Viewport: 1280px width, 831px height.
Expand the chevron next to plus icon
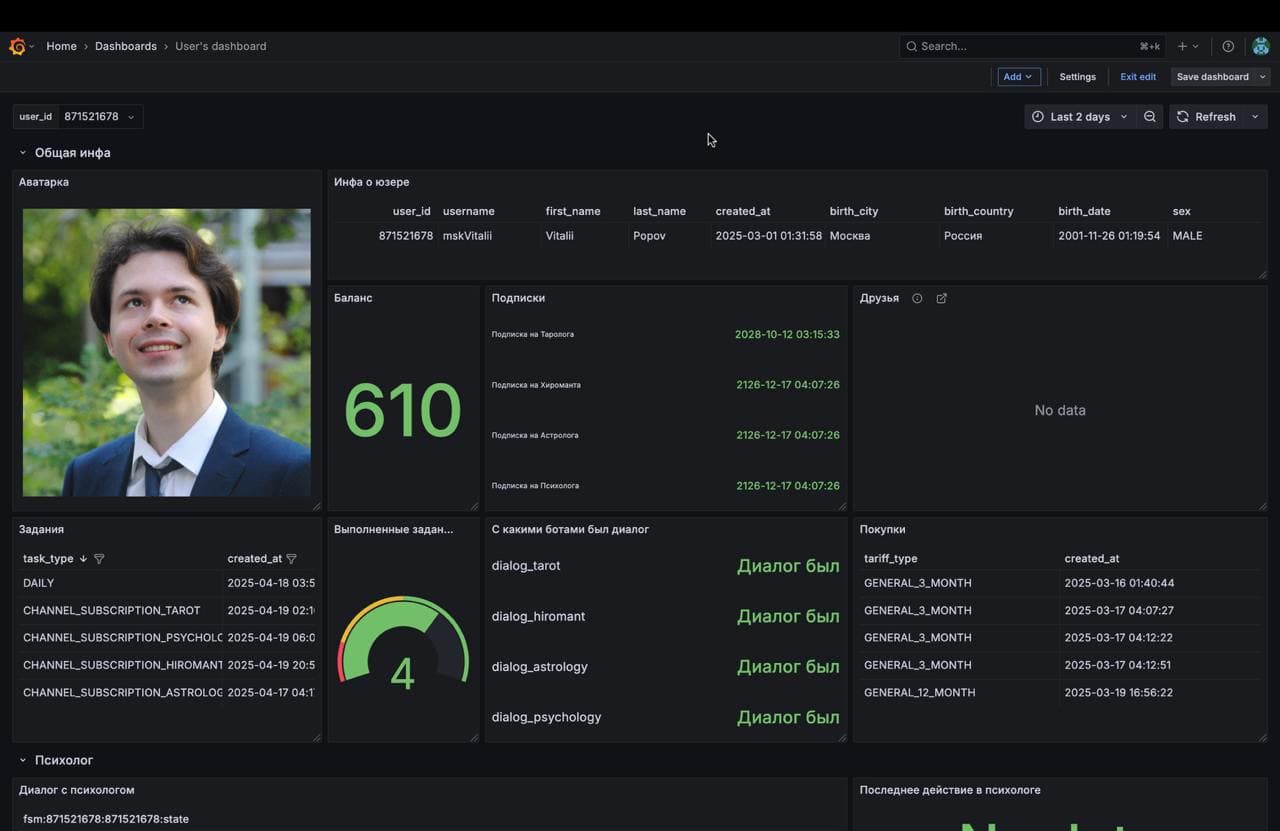coord(1196,46)
